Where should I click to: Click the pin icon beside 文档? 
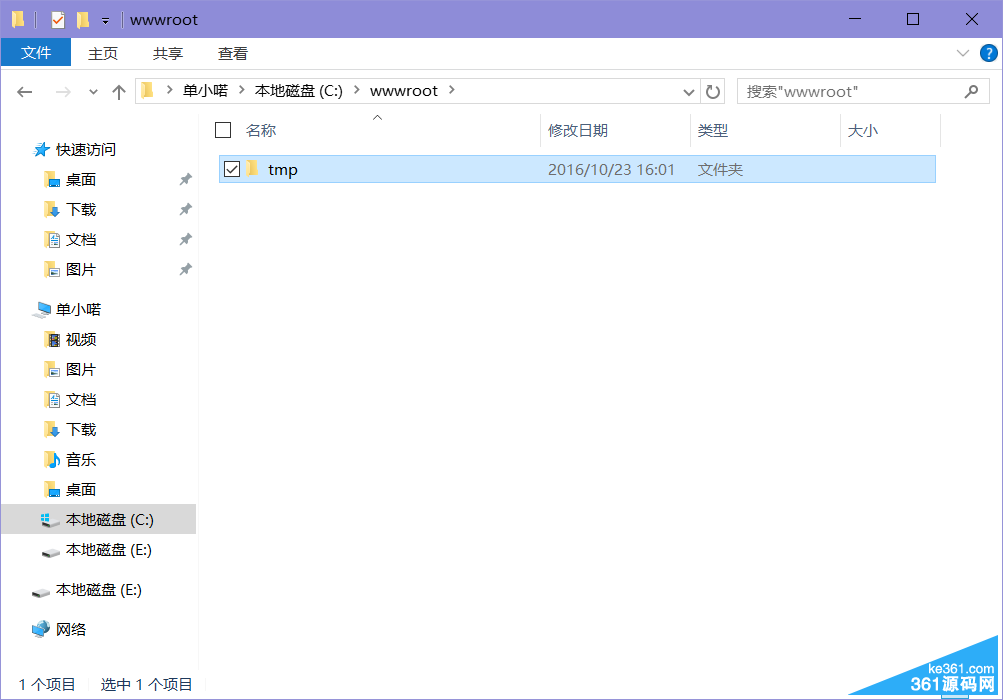click(186, 240)
